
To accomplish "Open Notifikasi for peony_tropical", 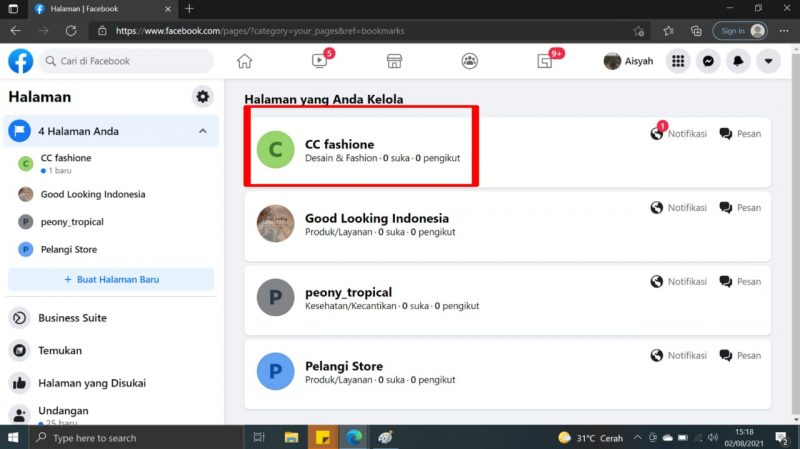I will point(679,282).
